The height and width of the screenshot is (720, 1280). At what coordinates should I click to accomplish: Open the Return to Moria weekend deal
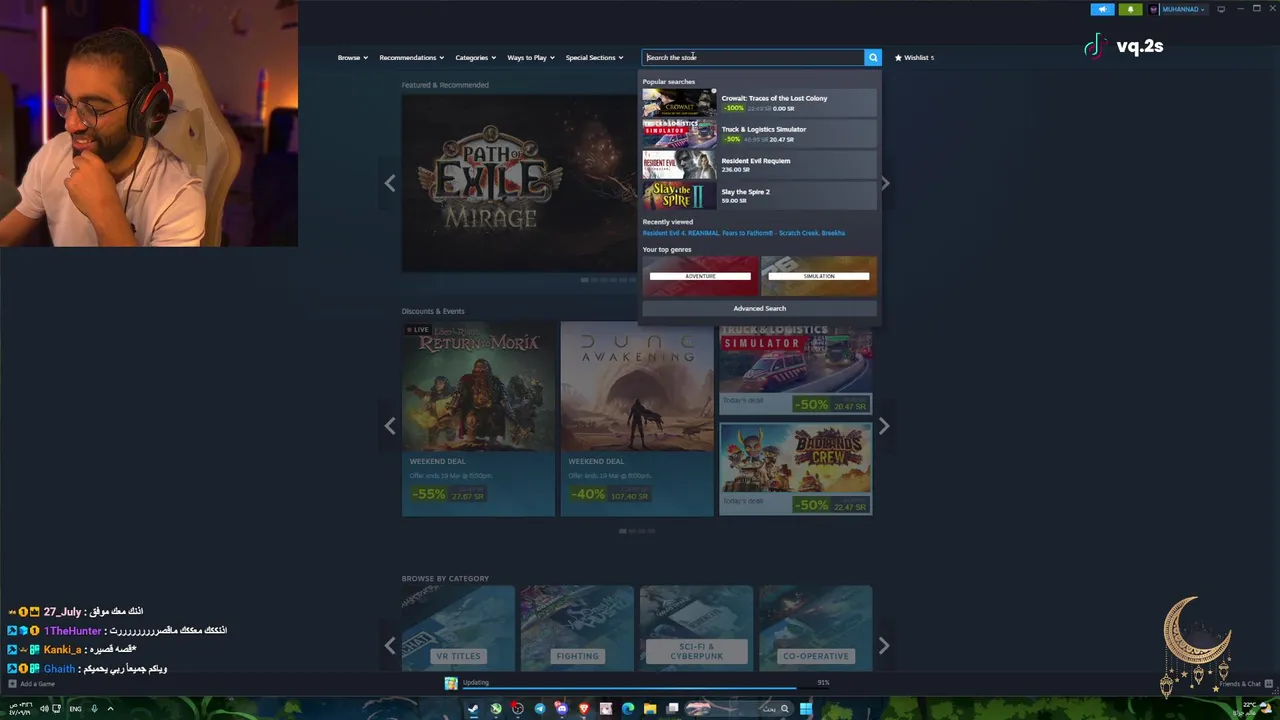[x=478, y=418]
